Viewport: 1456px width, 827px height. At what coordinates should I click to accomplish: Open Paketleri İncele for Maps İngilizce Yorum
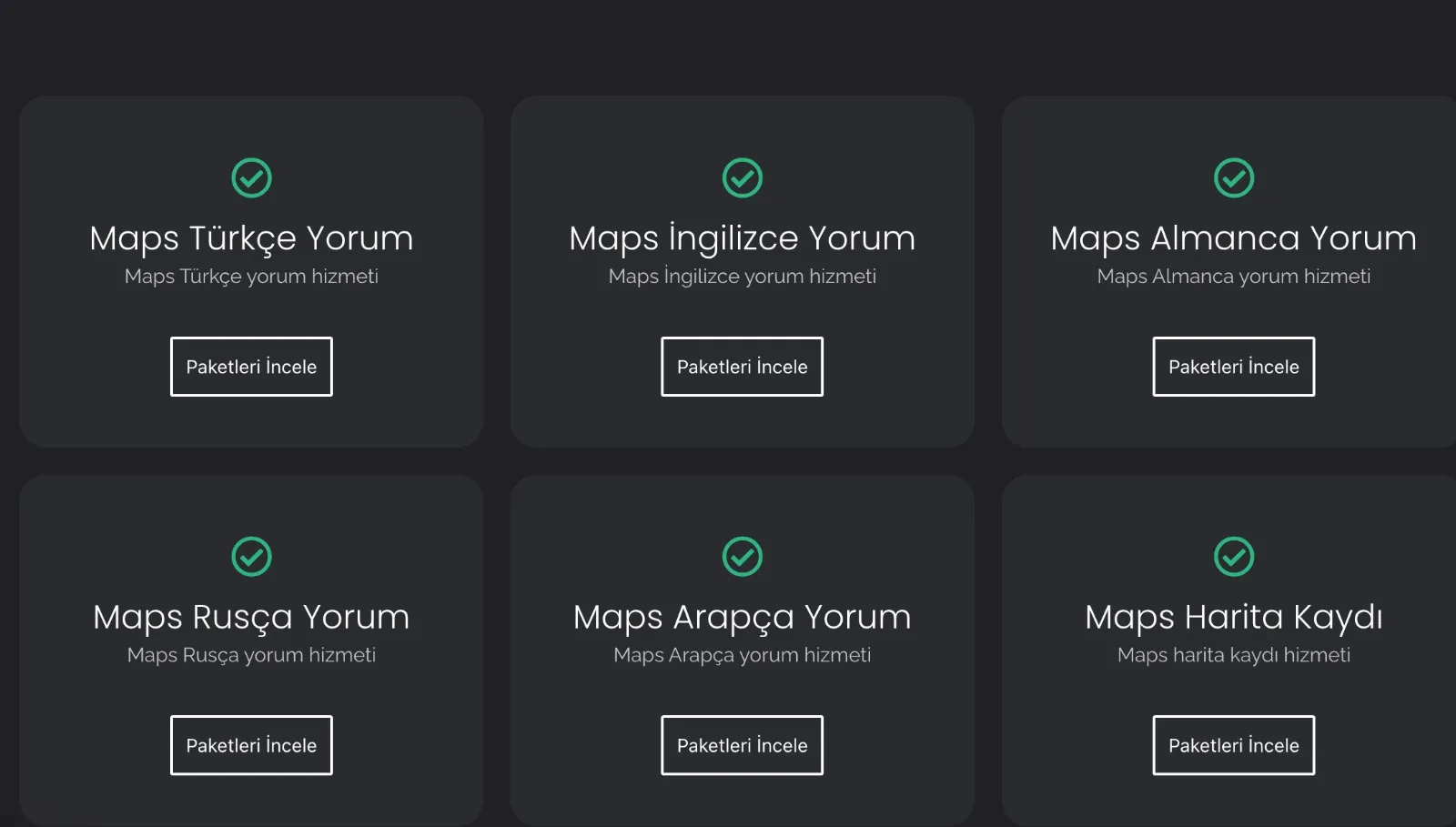(743, 367)
